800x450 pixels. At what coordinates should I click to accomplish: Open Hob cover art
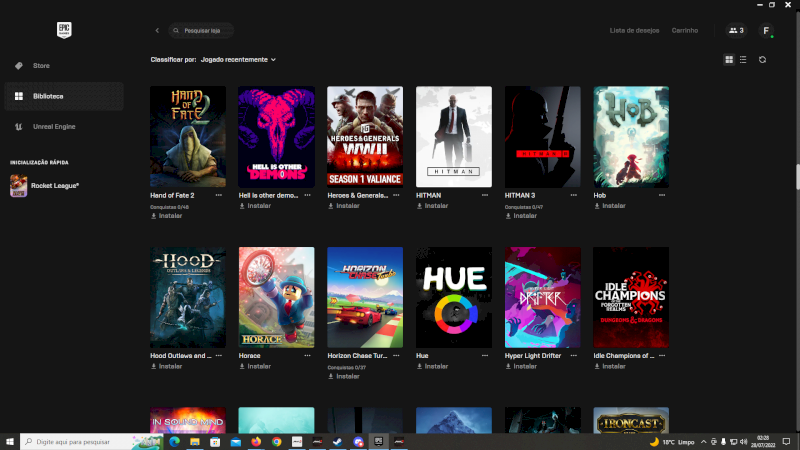pos(631,136)
